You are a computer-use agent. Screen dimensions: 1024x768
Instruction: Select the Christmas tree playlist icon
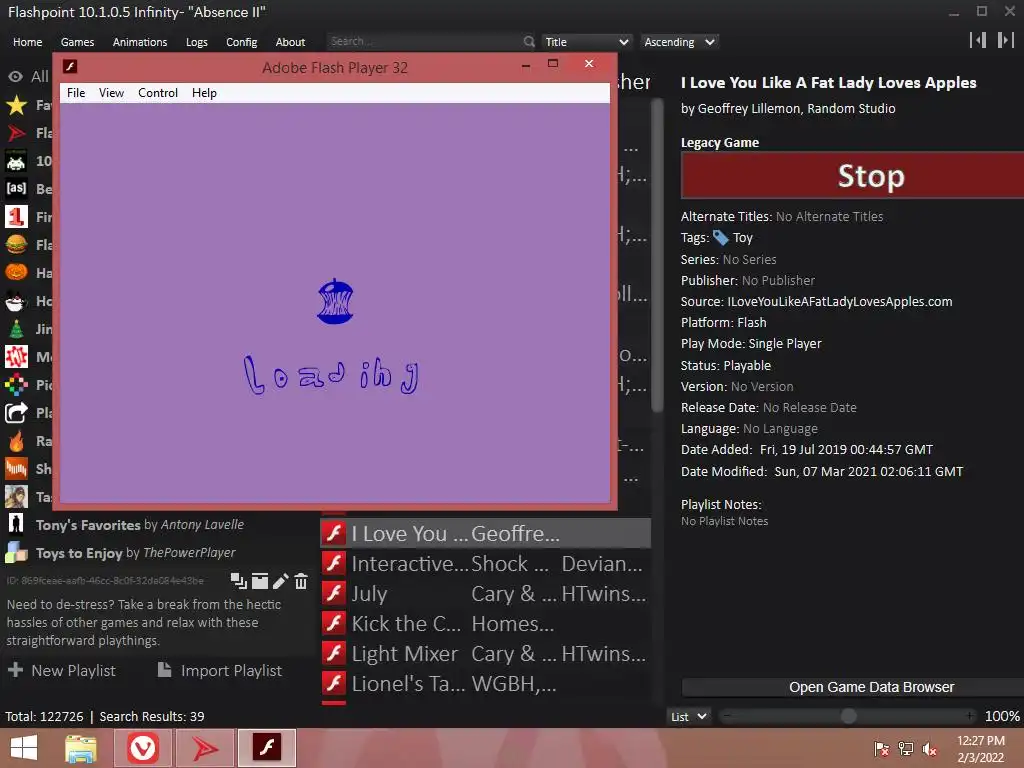click(x=16, y=328)
